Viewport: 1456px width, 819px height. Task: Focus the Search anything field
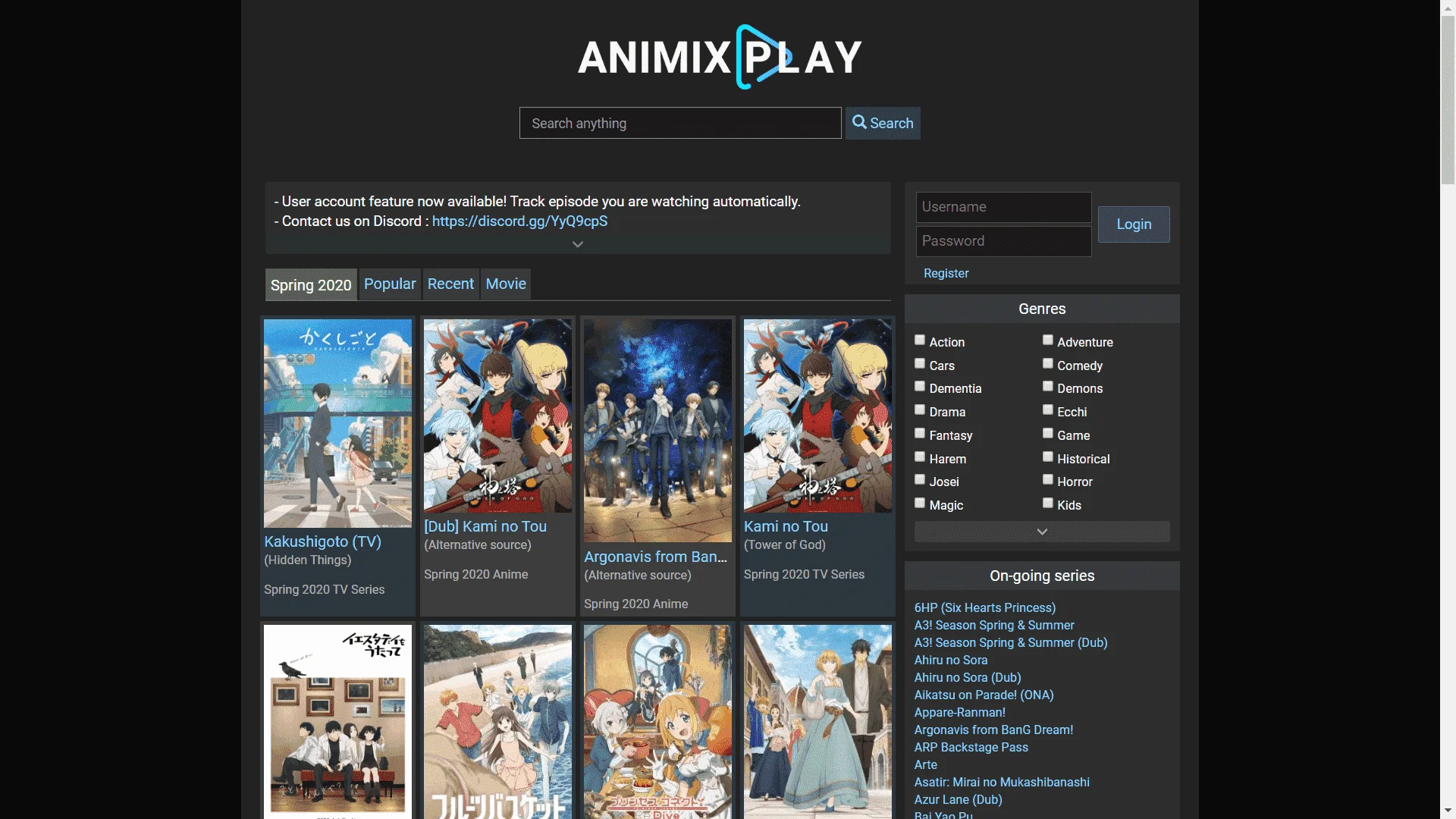680,123
